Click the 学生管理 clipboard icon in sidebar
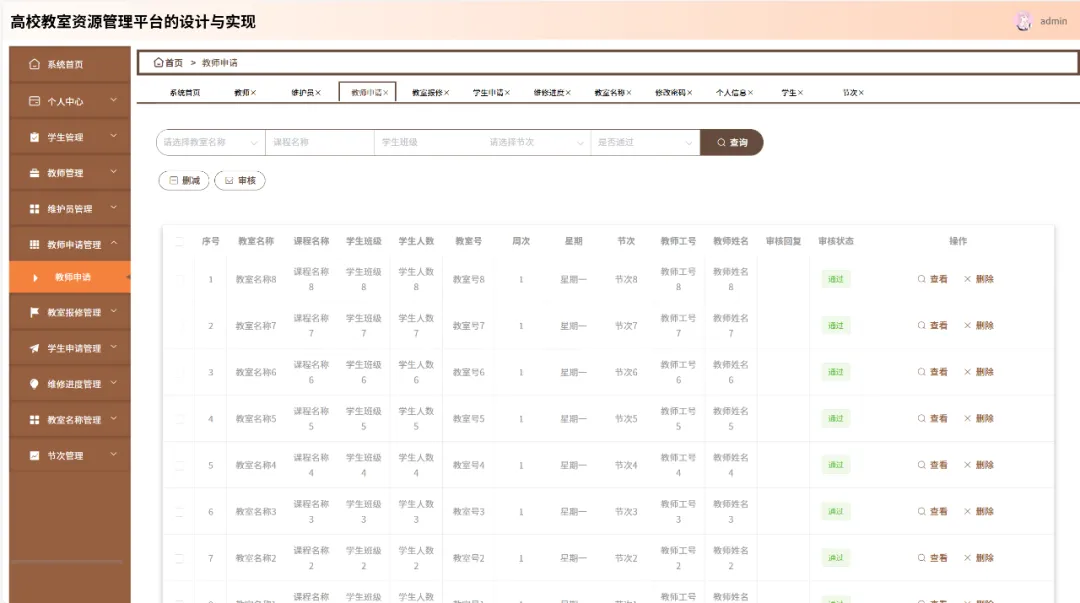Screen dimensions: 1080x603 point(34,137)
